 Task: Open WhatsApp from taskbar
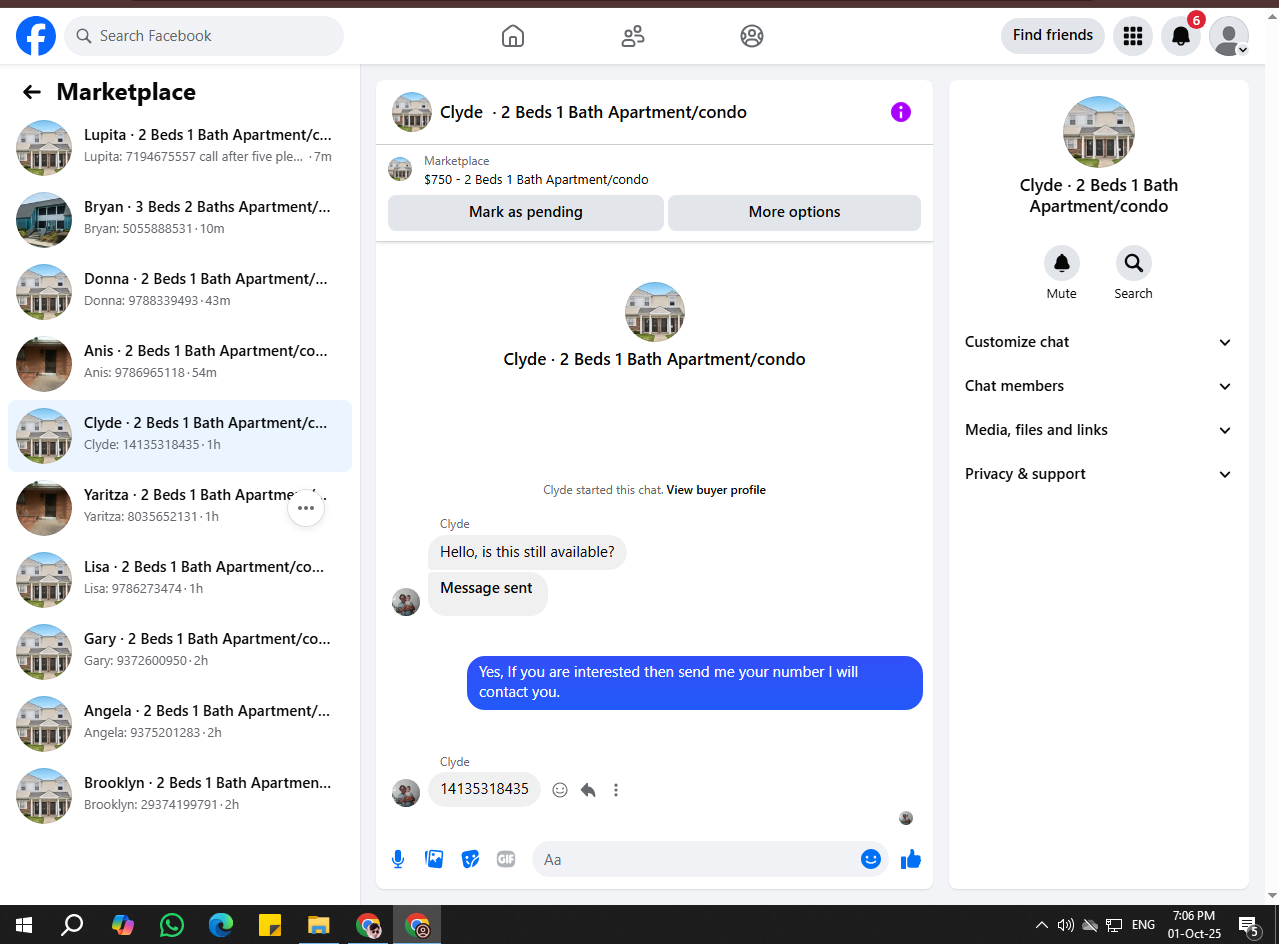[172, 925]
